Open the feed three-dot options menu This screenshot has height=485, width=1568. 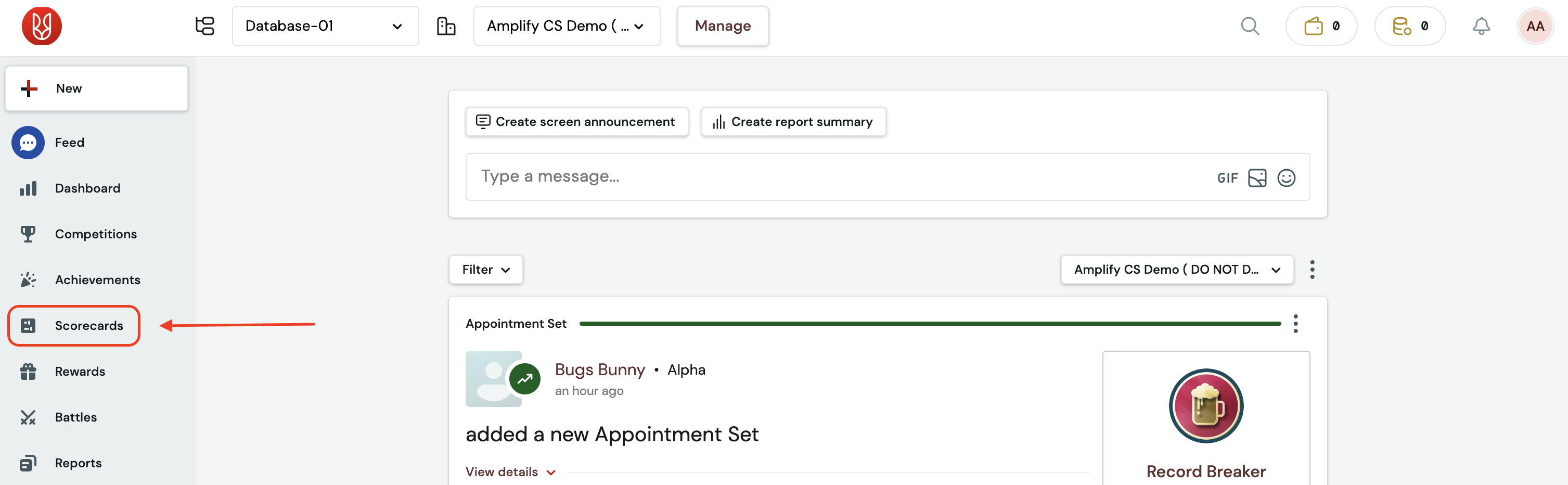1312,270
